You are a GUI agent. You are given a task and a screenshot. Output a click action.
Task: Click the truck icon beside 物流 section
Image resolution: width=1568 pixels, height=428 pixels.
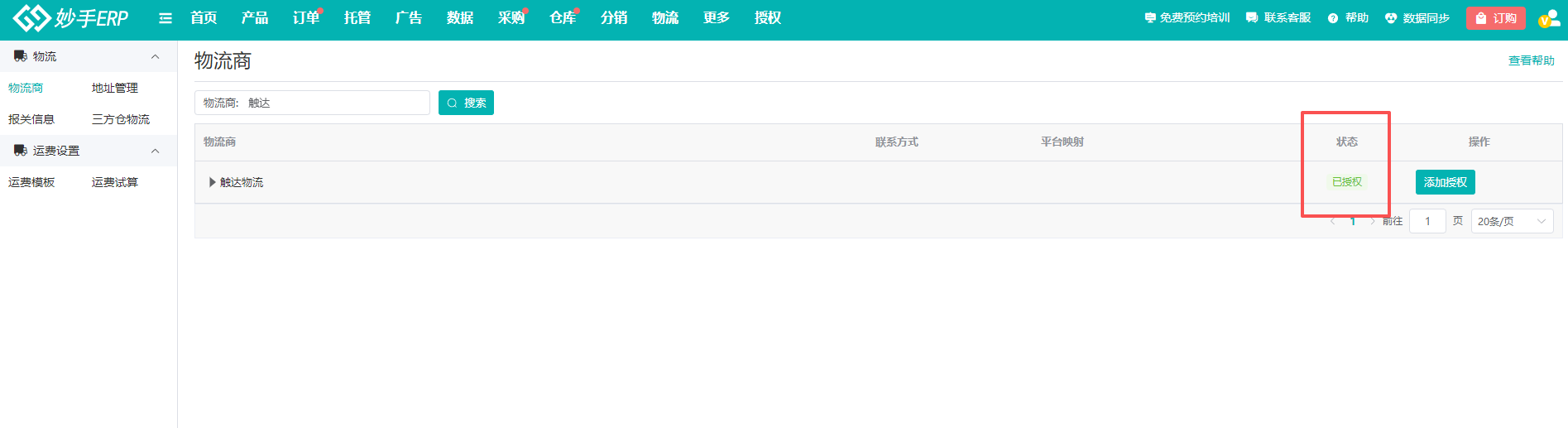[21, 56]
